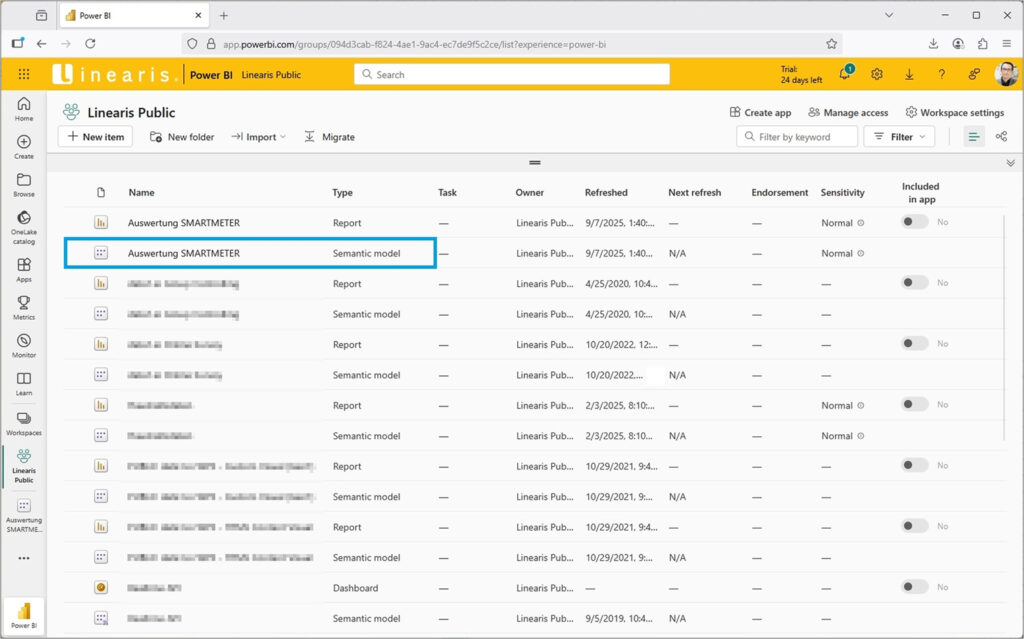The width and height of the screenshot is (1024, 639).
Task: Go to Home in the left navigation
Action: click(24, 108)
